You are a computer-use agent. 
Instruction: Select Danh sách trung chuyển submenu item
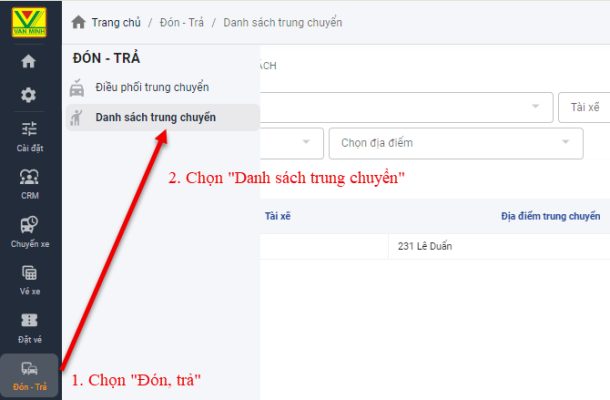155,118
